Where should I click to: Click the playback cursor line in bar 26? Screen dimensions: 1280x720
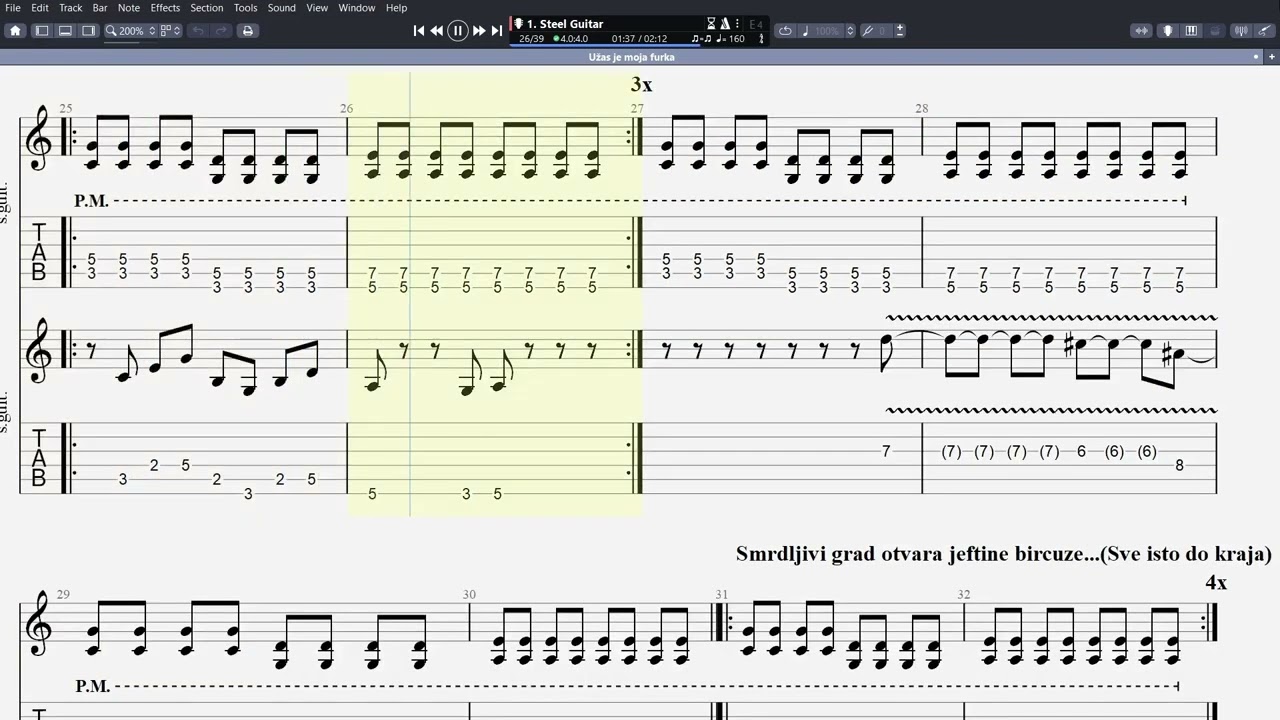pyautogui.click(x=410, y=295)
